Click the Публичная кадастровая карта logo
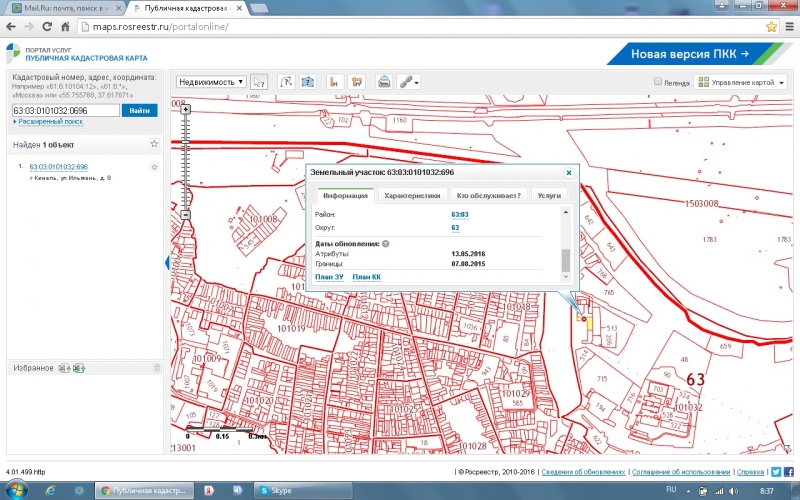Image resolution: width=800 pixels, height=500 pixels. click(77, 54)
